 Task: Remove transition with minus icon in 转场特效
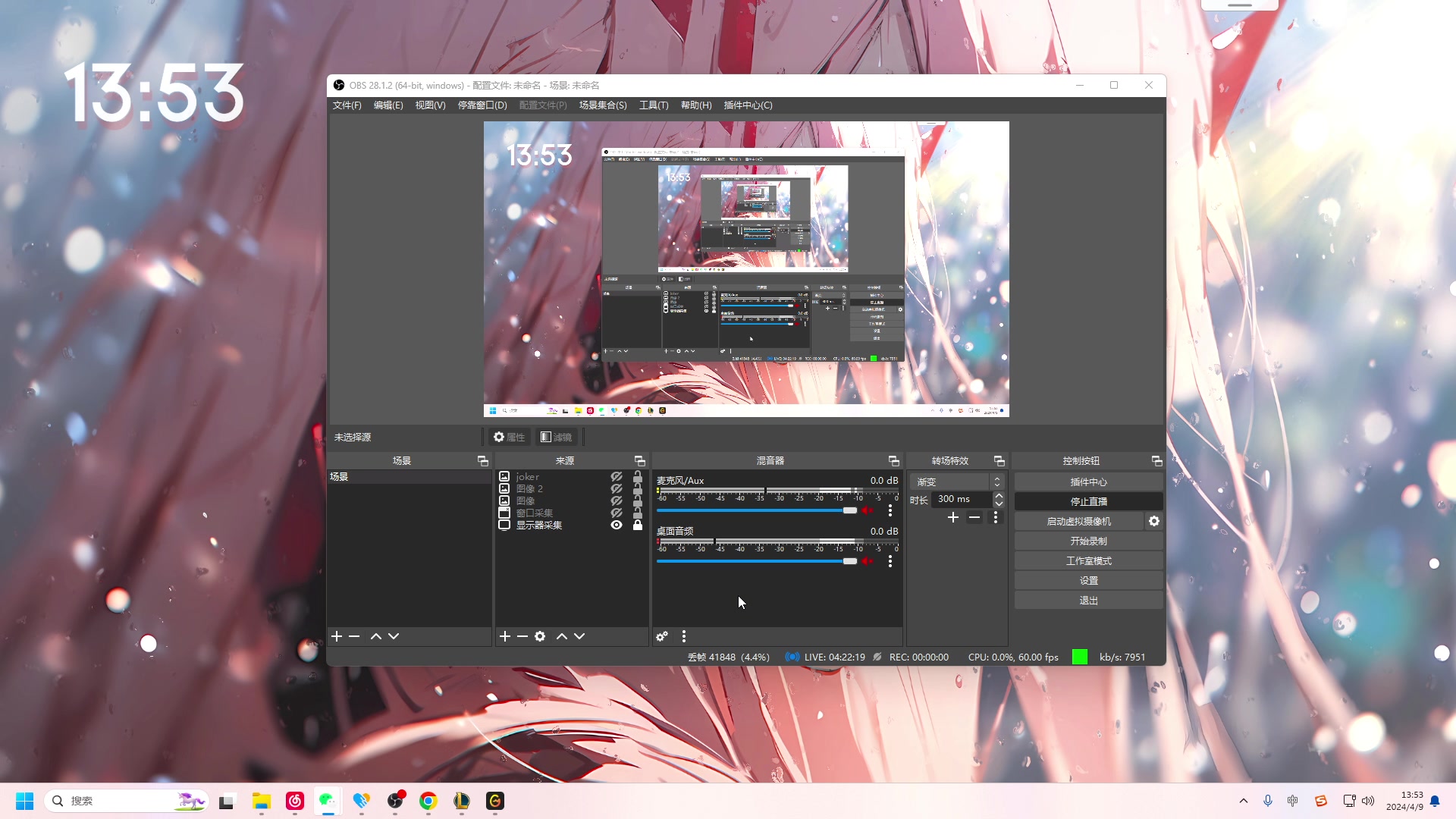pos(974,517)
